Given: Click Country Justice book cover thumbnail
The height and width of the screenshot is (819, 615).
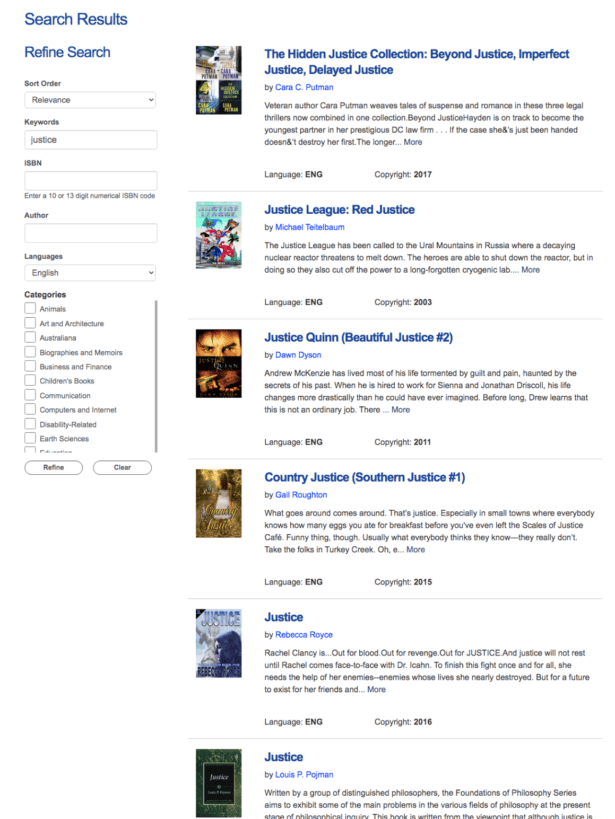Looking at the screenshot, I should [x=218, y=504].
